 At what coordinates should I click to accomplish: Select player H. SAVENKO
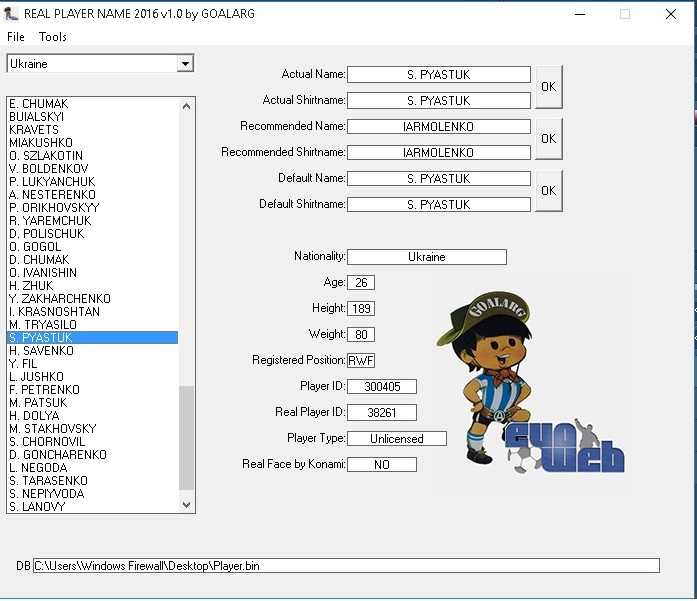pyautogui.click(x=92, y=351)
